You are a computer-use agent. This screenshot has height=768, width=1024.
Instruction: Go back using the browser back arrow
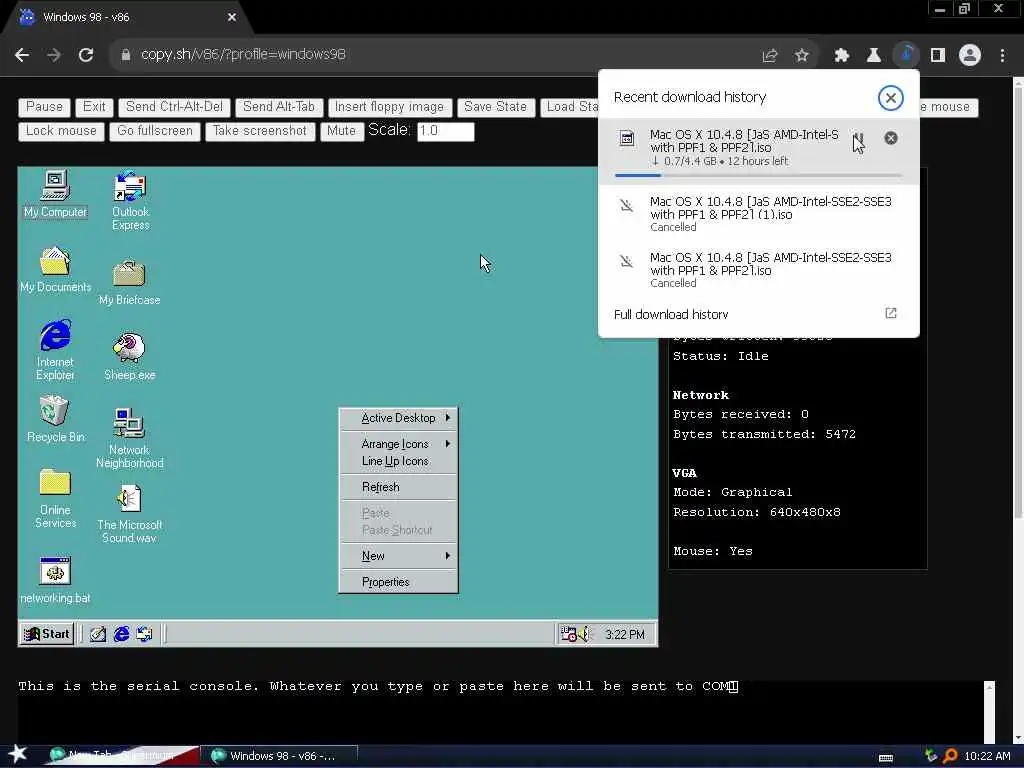(22, 55)
